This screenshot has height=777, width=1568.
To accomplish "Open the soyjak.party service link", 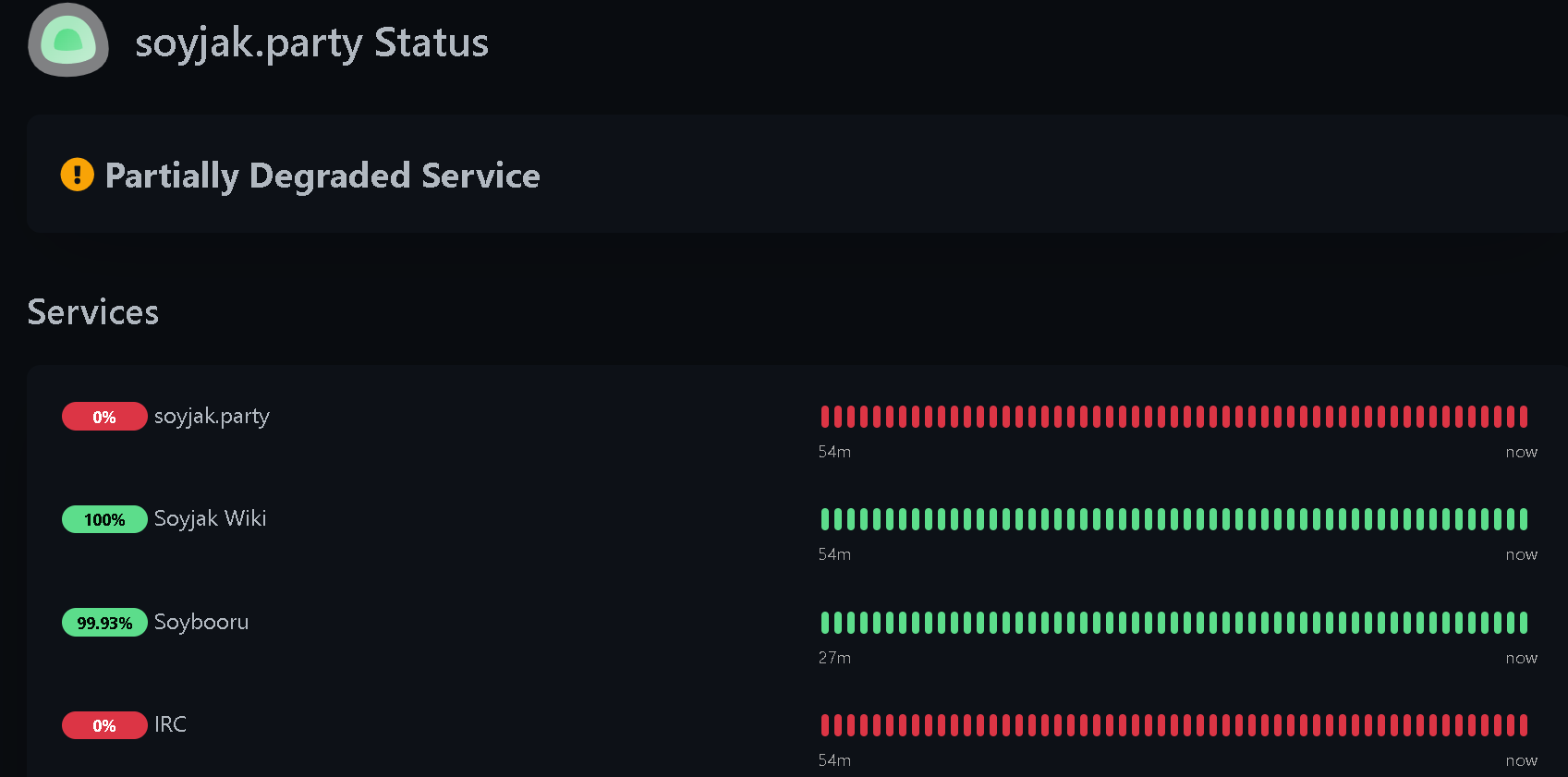I will 212,417.
